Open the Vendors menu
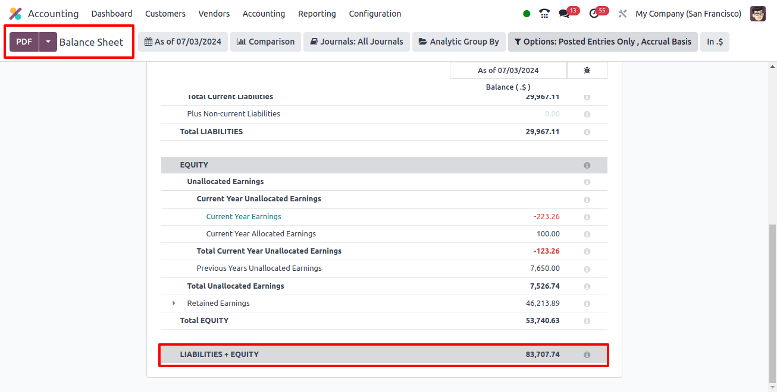The width and height of the screenshot is (777, 392). point(214,14)
